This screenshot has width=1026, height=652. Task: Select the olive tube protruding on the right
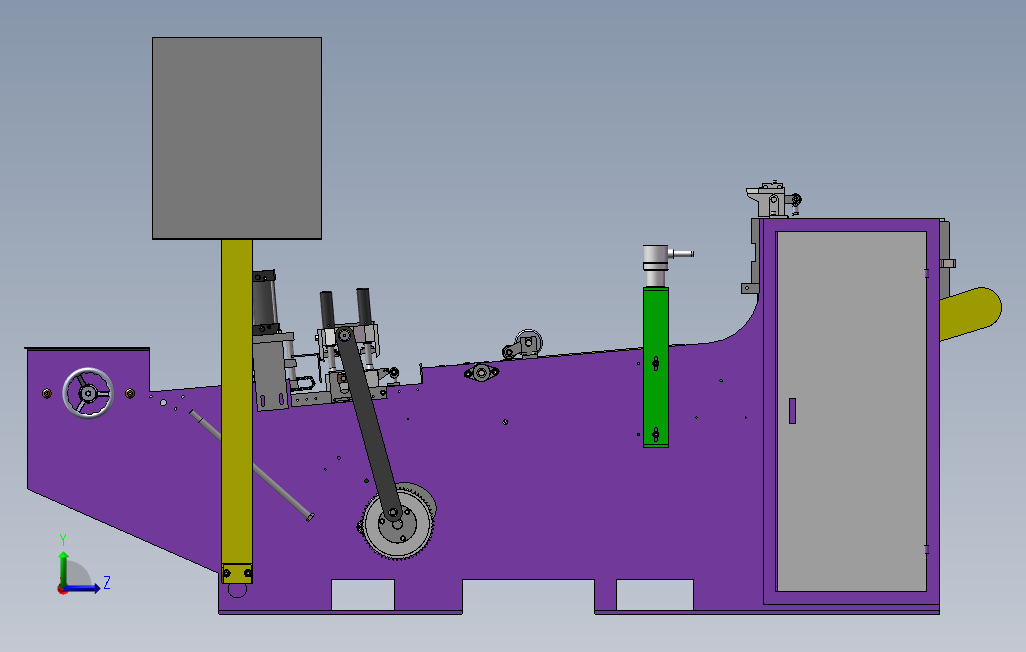(971, 313)
